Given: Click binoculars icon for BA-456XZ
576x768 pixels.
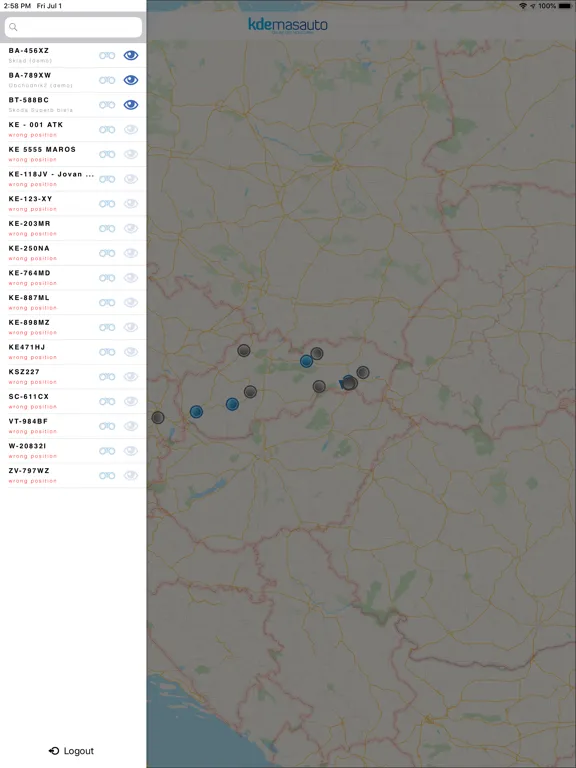Looking at the screenshot, I should point(107,55).
